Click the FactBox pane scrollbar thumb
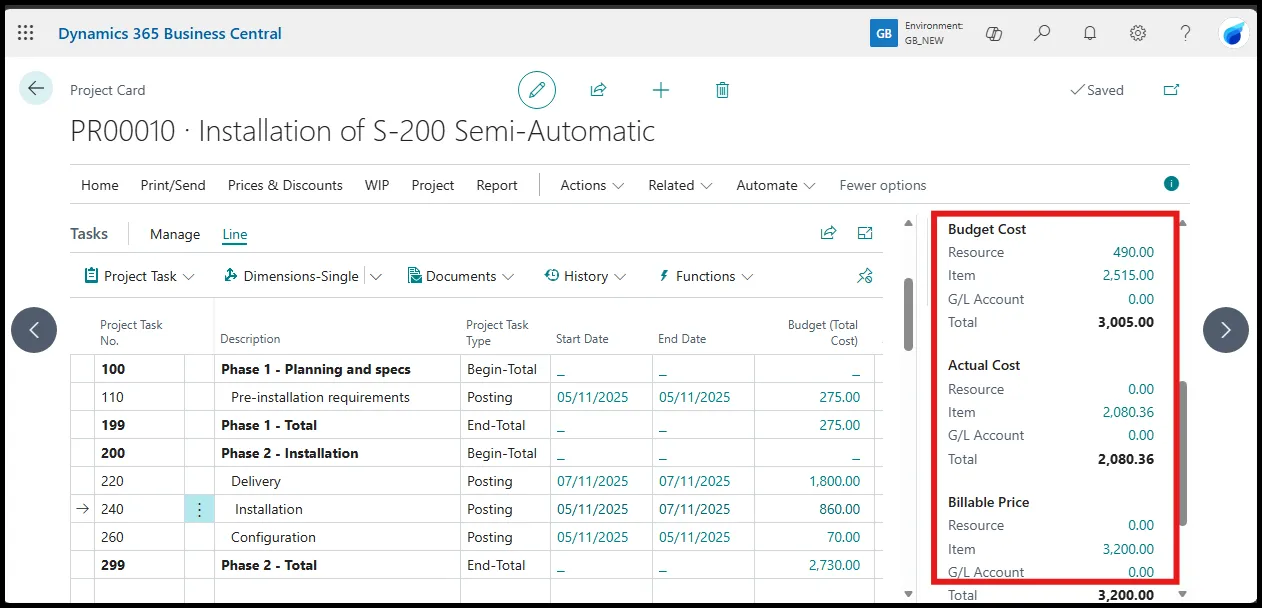This screenshot has width=1262, height=608. [x=1184, y=453]
